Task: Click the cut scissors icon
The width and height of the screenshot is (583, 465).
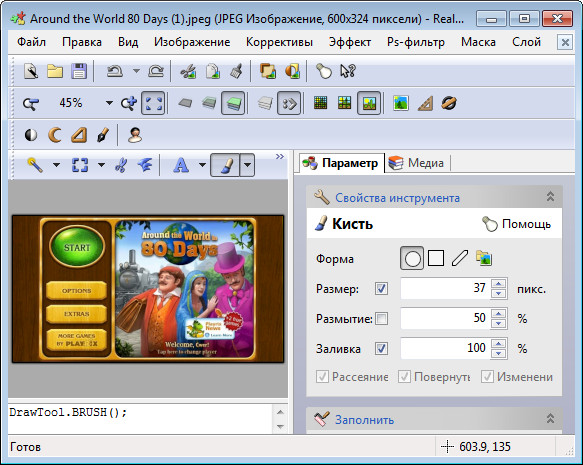Action: pos(188,71)
